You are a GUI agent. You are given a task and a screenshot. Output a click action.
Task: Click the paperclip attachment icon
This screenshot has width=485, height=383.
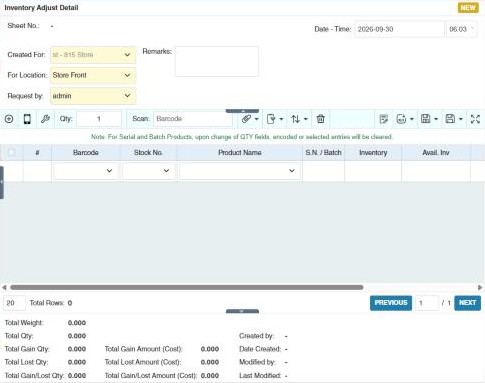(246, 119)
